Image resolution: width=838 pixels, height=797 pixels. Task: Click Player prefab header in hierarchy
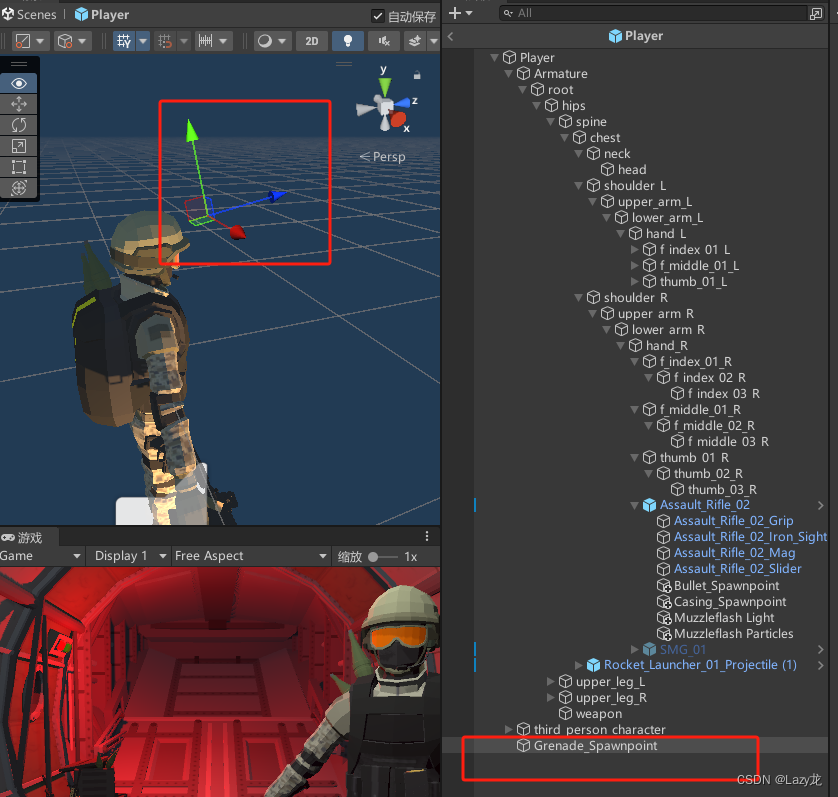(x=636, y=36)
